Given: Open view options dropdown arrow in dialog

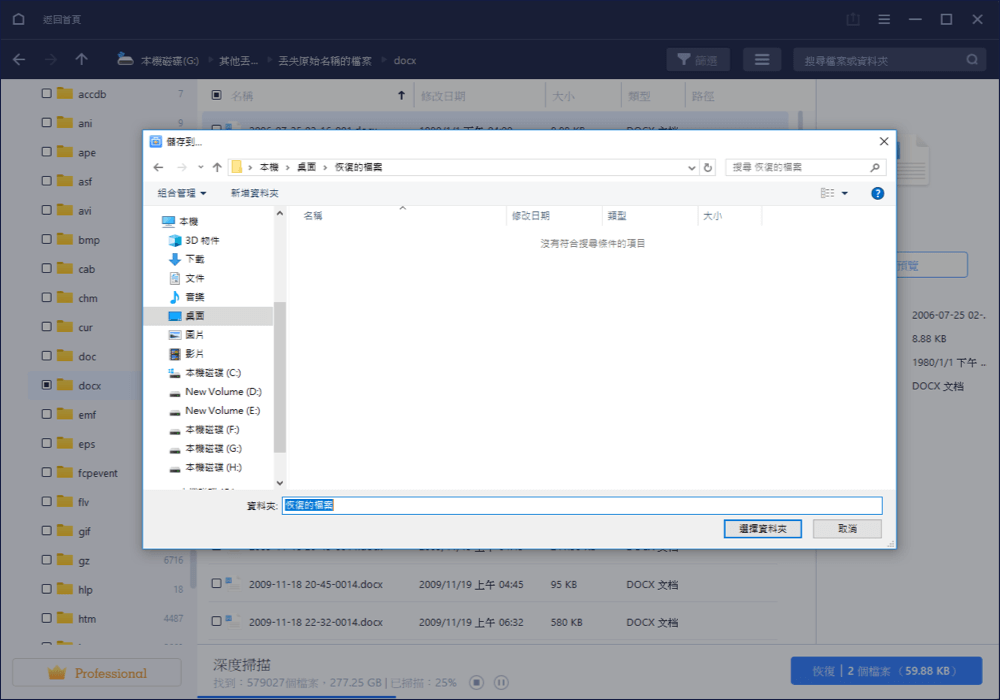Looking at the screenshot, I should pyautogui.click(x=845, y=193).
